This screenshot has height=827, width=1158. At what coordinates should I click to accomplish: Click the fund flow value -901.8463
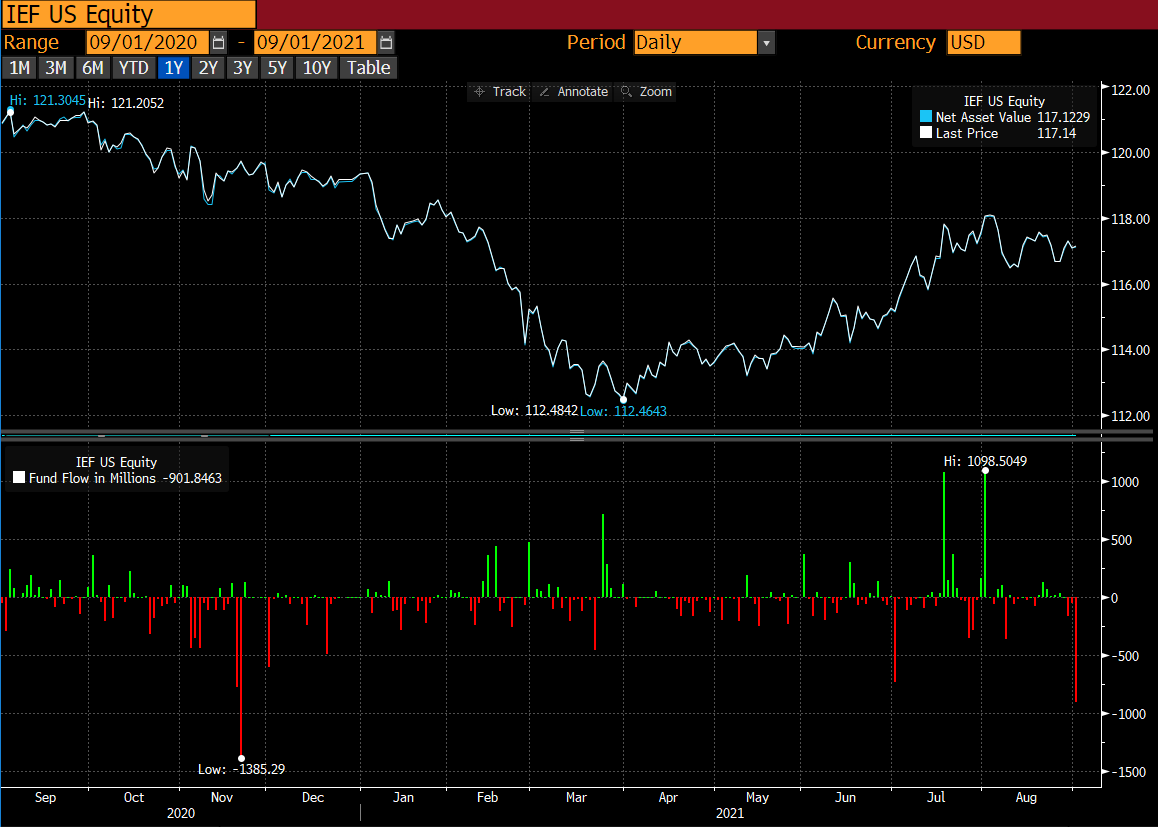point(191,478)
